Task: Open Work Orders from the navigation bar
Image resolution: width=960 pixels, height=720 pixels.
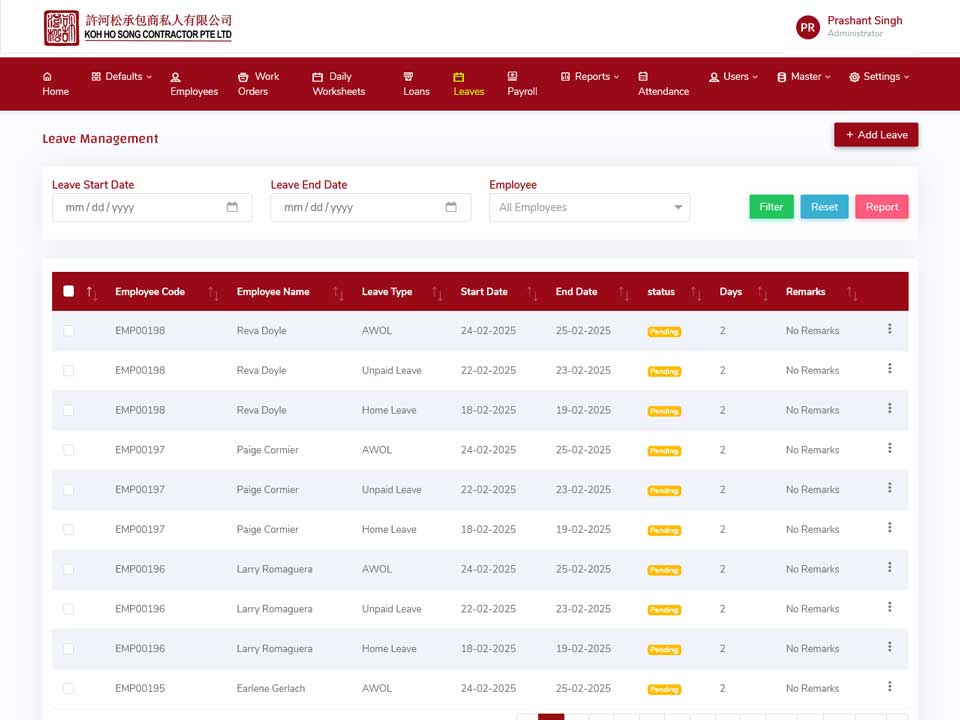Action: pyautogui.click(x=258, y=84)
